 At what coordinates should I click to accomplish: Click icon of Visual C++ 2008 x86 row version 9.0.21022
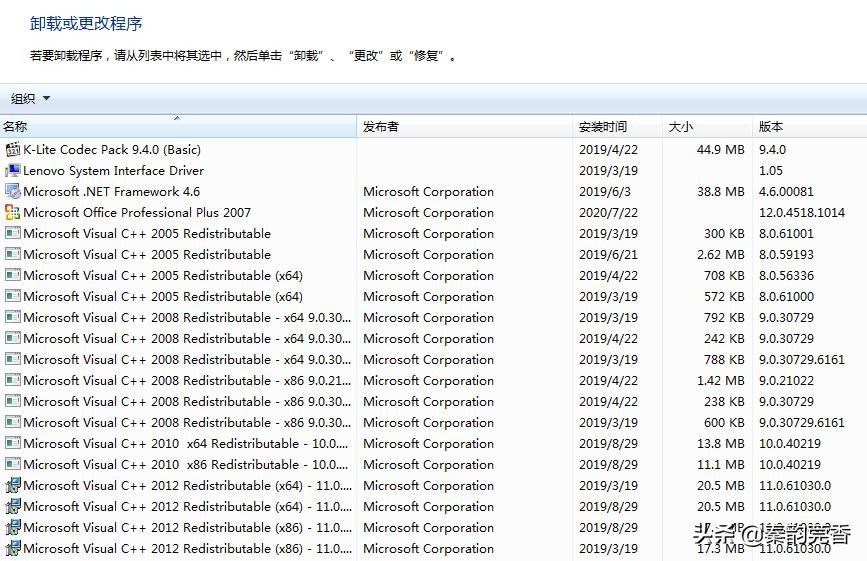pyautogui.click(x=13, y=380)
